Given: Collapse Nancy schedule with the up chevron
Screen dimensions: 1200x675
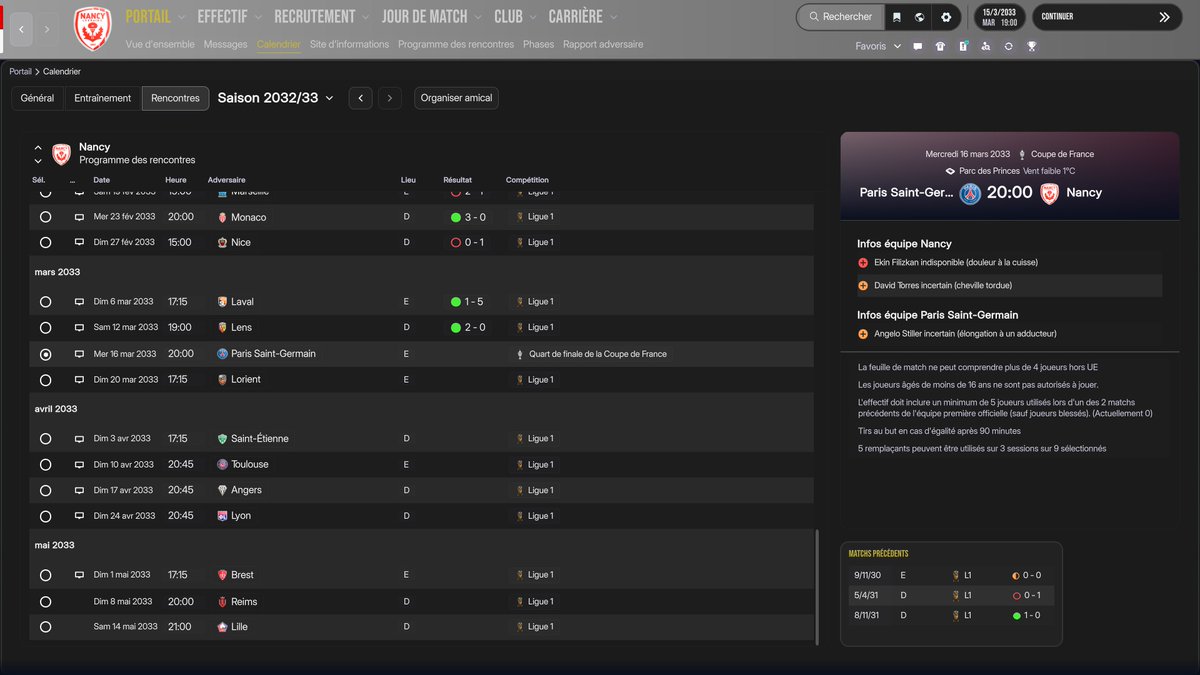Looking at the screenshot, I should point(38,147).
